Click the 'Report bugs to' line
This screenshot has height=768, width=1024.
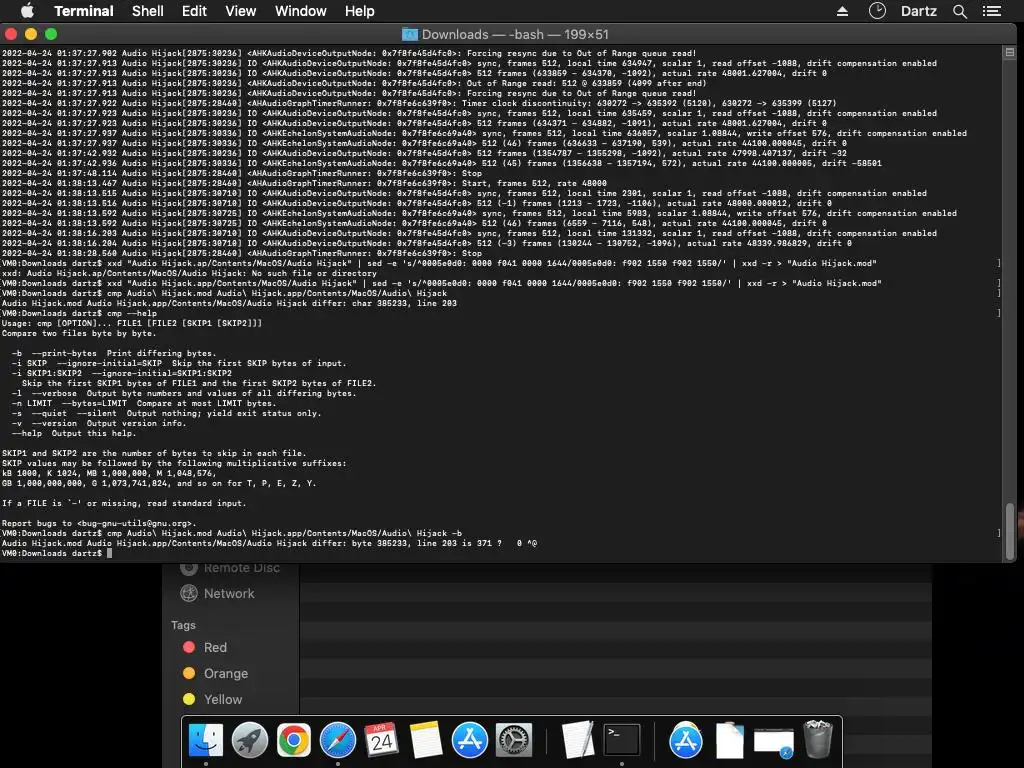pyautogui.click(x=99, y=523)
